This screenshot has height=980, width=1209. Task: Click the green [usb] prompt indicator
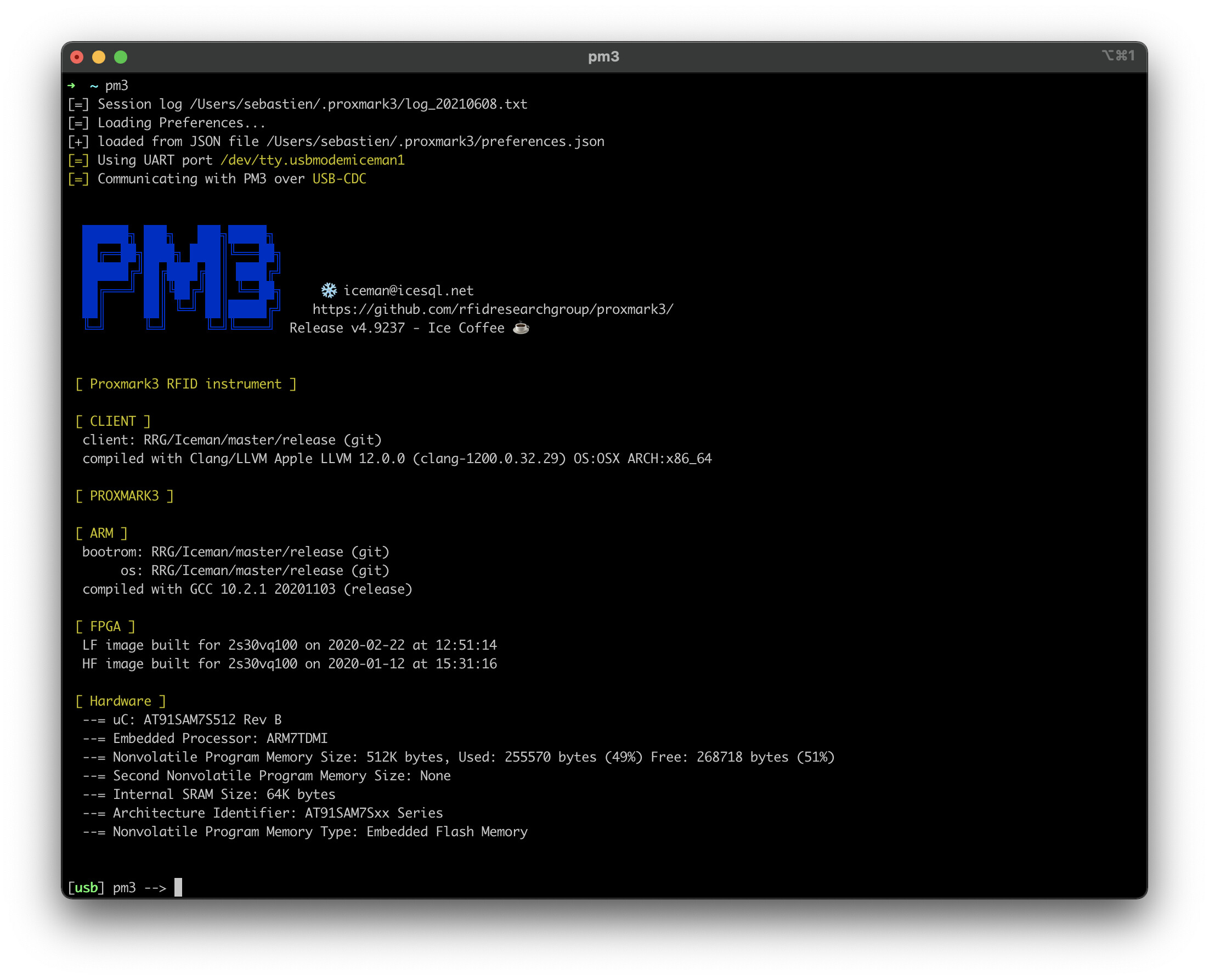pos(86,888)
